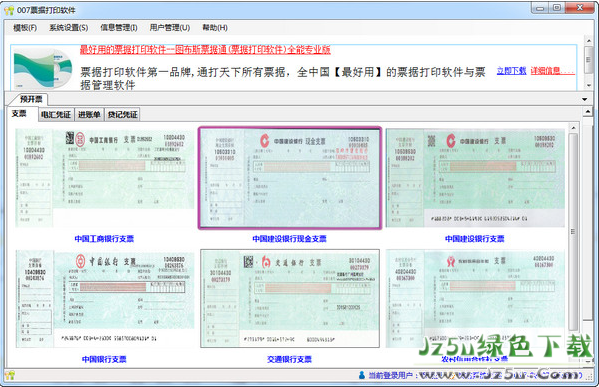Select the 贷记凭证 tab
599x387 pixels.
[122, 114]
